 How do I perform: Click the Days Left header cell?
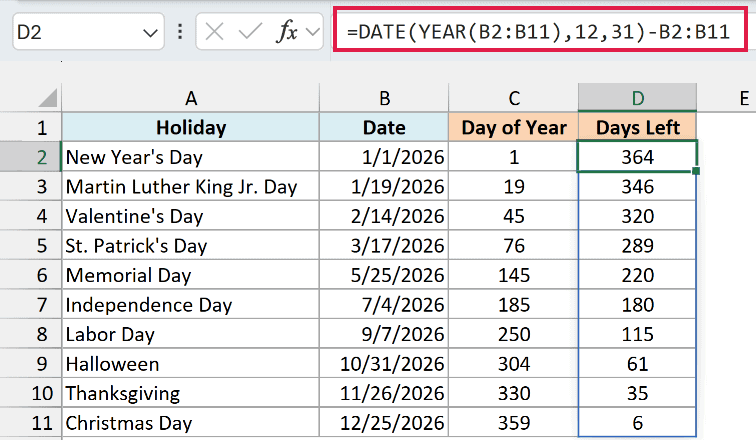(x=637, y=127)
